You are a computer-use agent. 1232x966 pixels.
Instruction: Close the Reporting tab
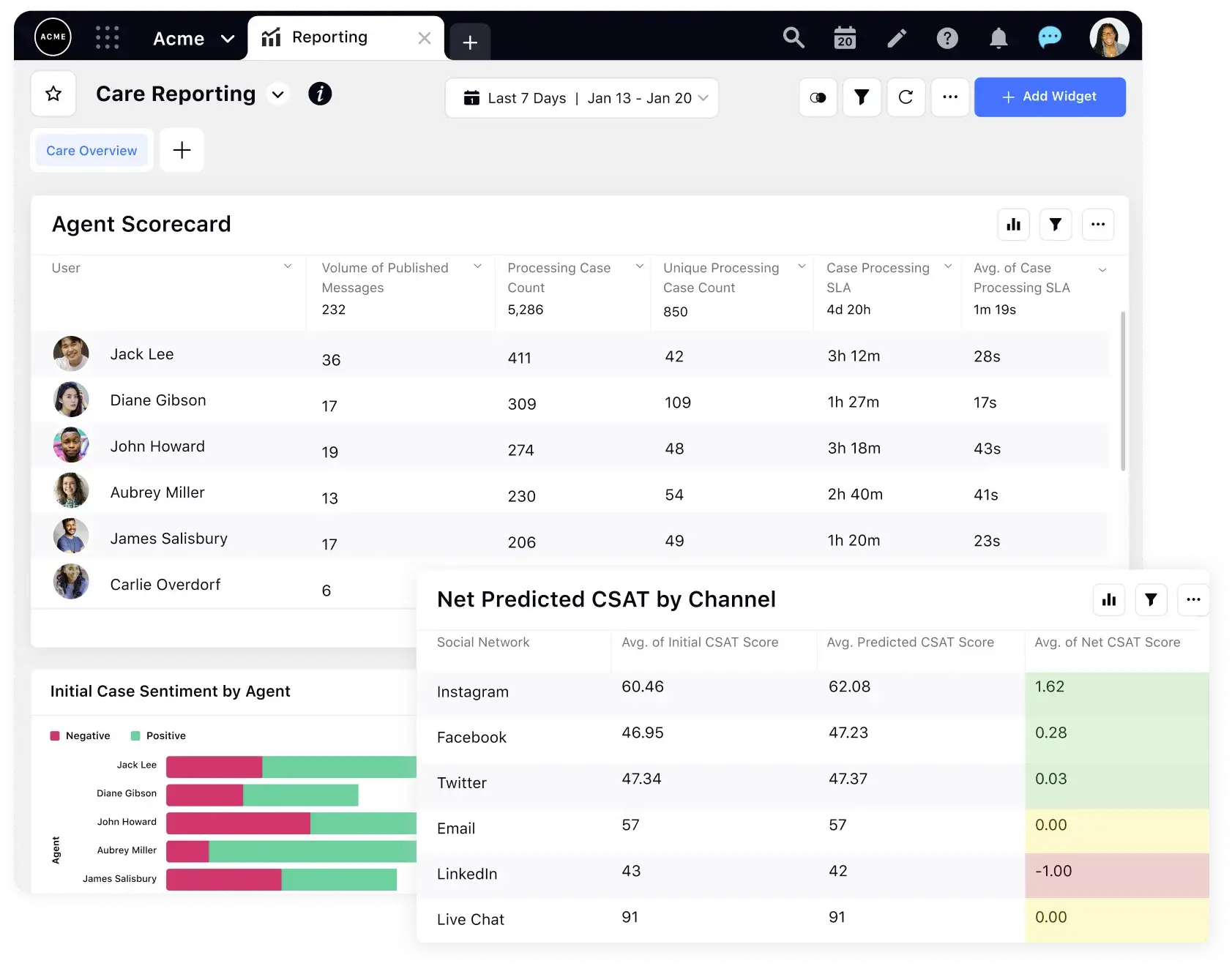424,38
